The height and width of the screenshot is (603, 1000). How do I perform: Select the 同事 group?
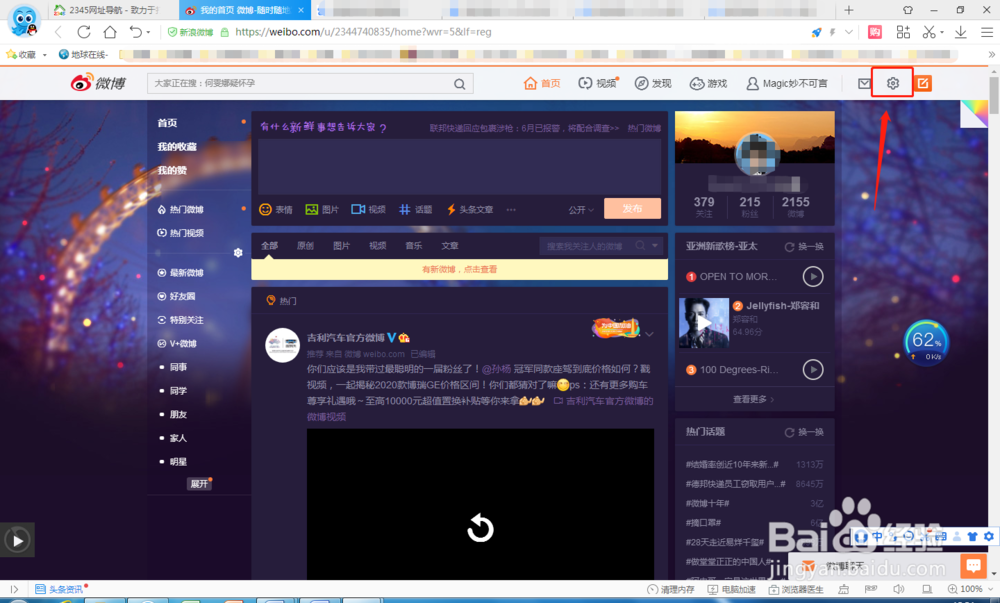pyautogui.click(x=178, y=367)
